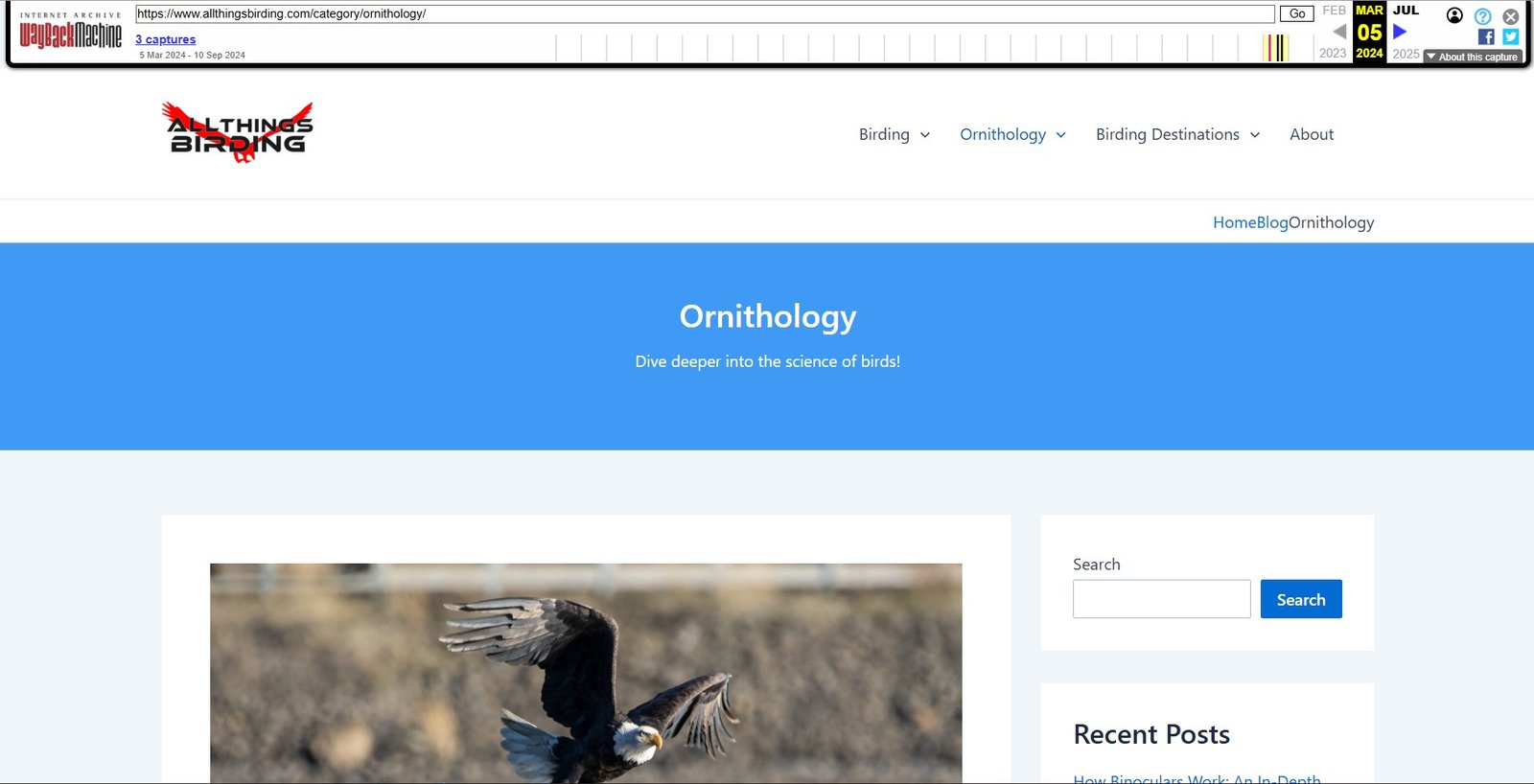Expand the Birding Destinations dropdown
The height and width of the screenshot is (784, 1534).
click(1254, 135)
